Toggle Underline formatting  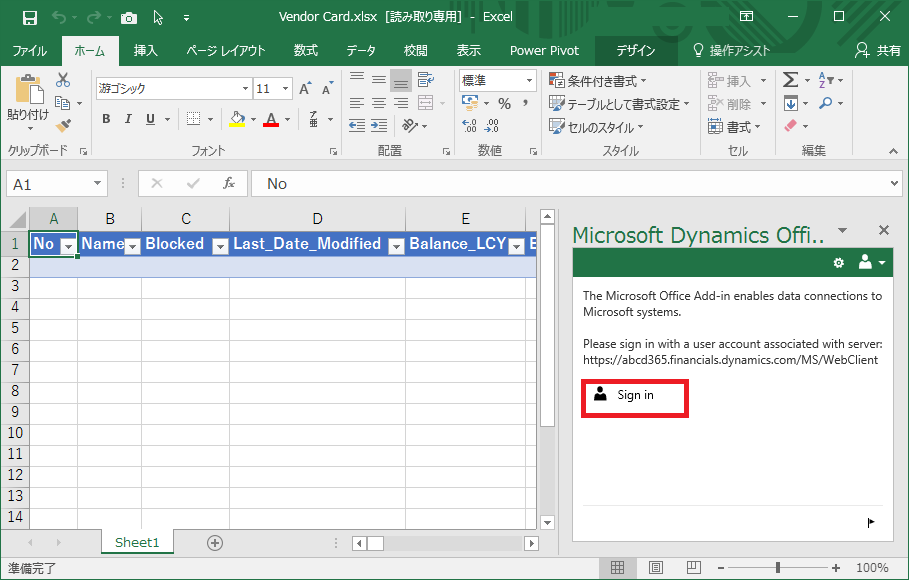pos(150,119)
